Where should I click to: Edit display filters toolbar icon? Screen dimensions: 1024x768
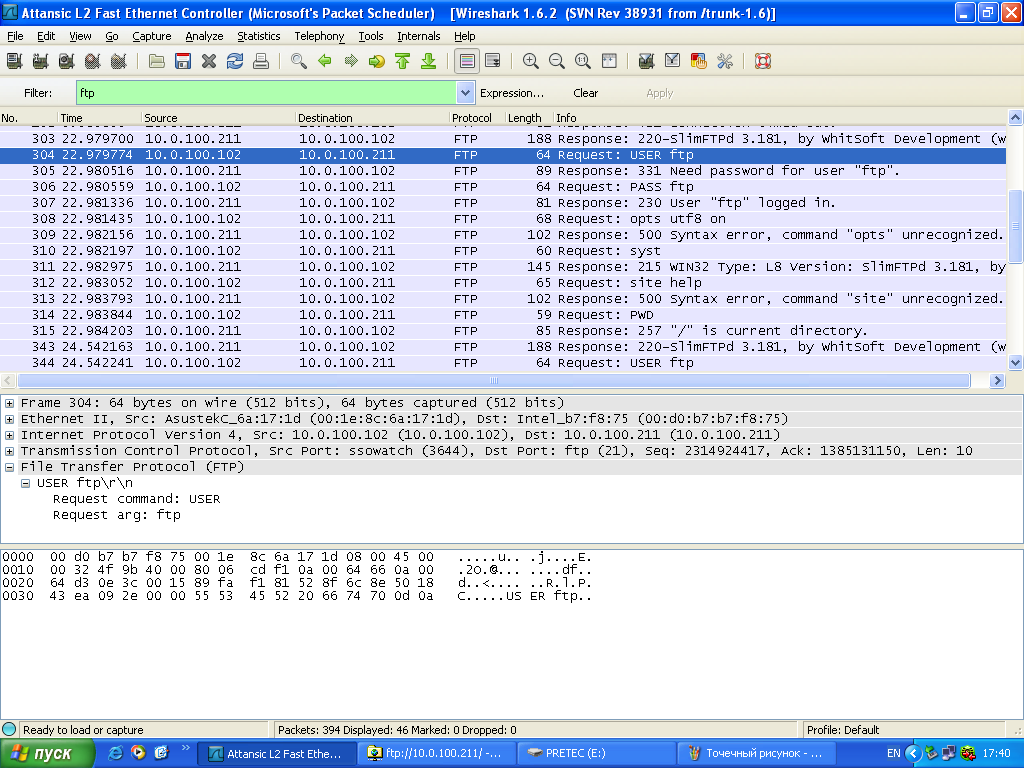coord(673,61)
